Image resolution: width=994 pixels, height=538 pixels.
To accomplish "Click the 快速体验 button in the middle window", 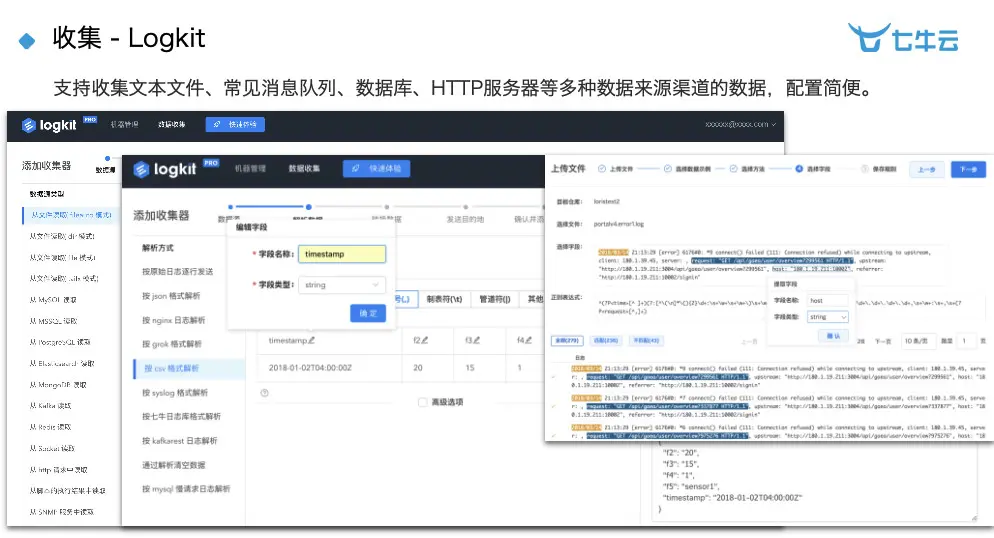I will (377, 169).
